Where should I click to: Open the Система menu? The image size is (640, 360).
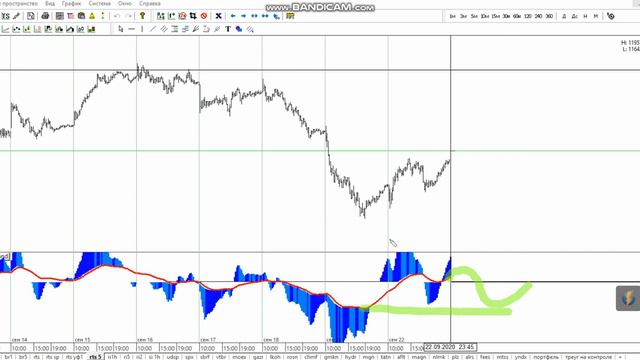click(x=100, y=3)
